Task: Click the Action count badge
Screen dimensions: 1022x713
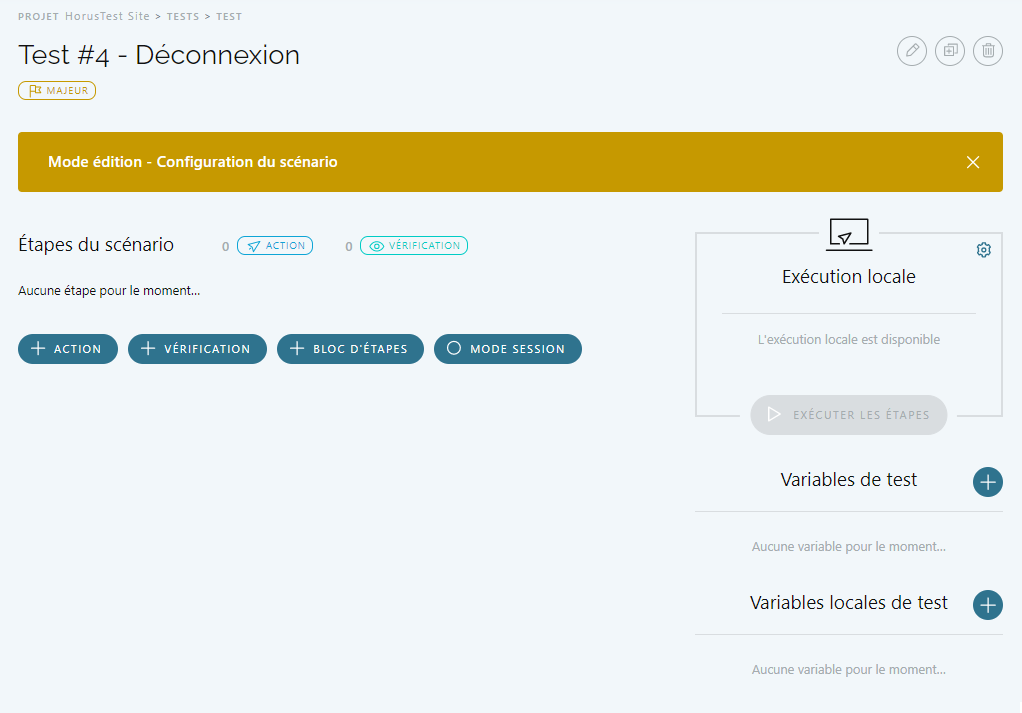Action: 275,246
